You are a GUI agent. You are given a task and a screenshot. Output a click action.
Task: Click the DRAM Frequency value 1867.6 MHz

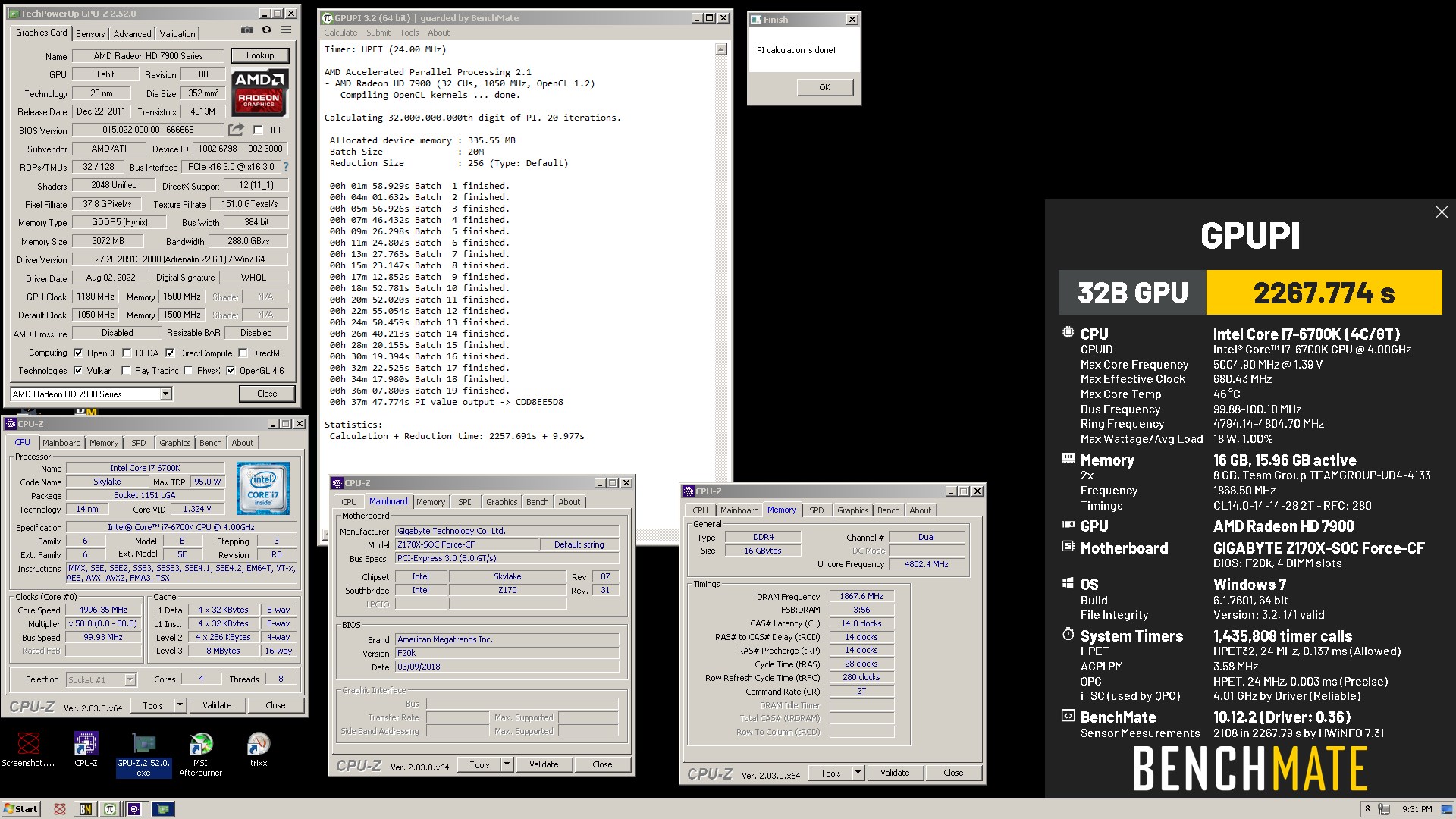pos(861,596)
